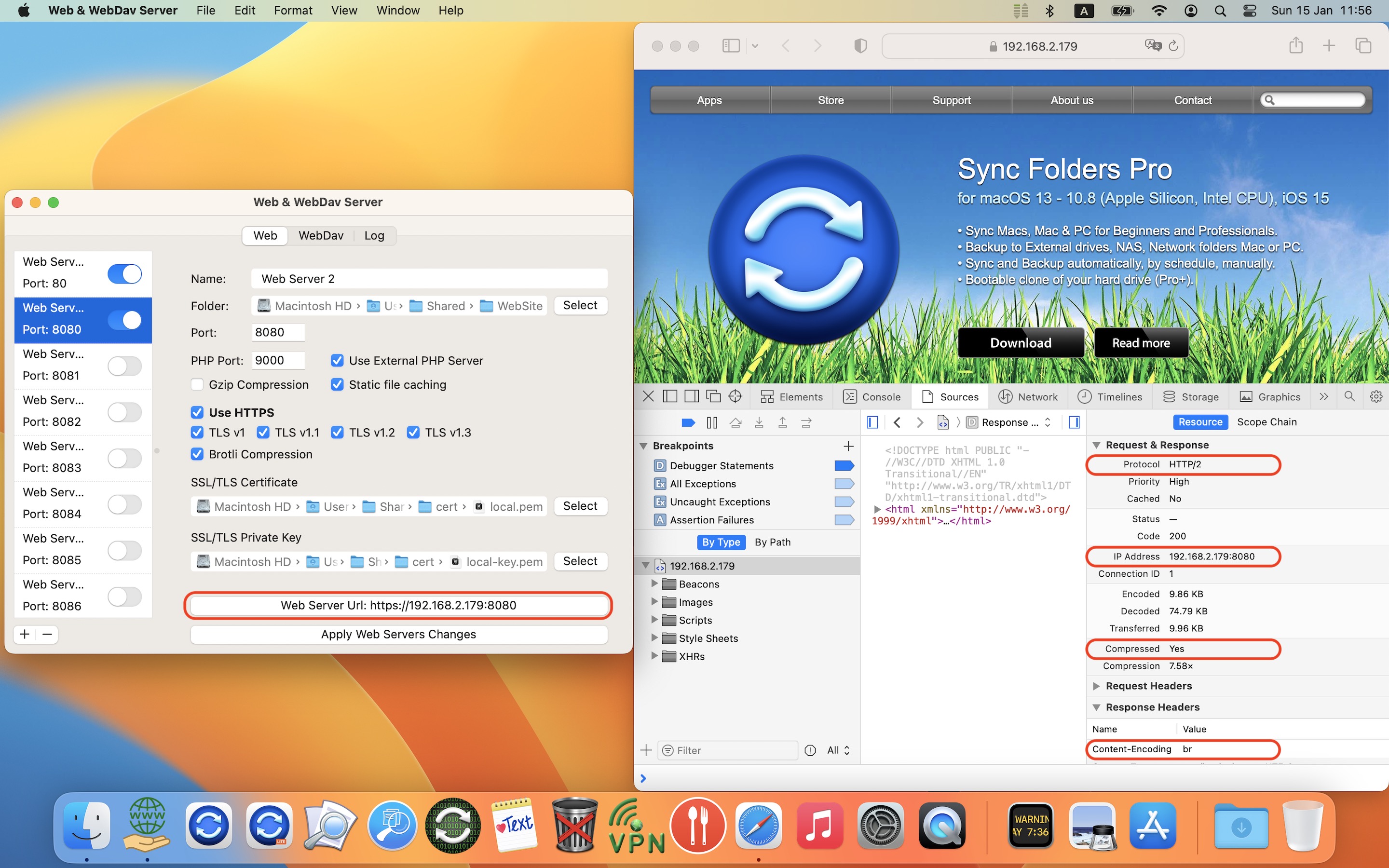
Task: Click the inspector search magnifier icon
Action: click(1349, 397)
